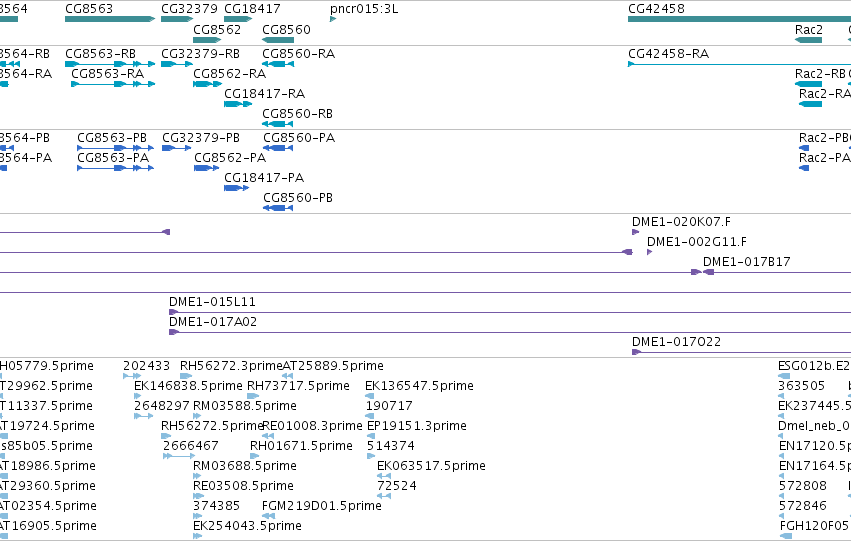Click the CG18417-RA transcript label

264,94
